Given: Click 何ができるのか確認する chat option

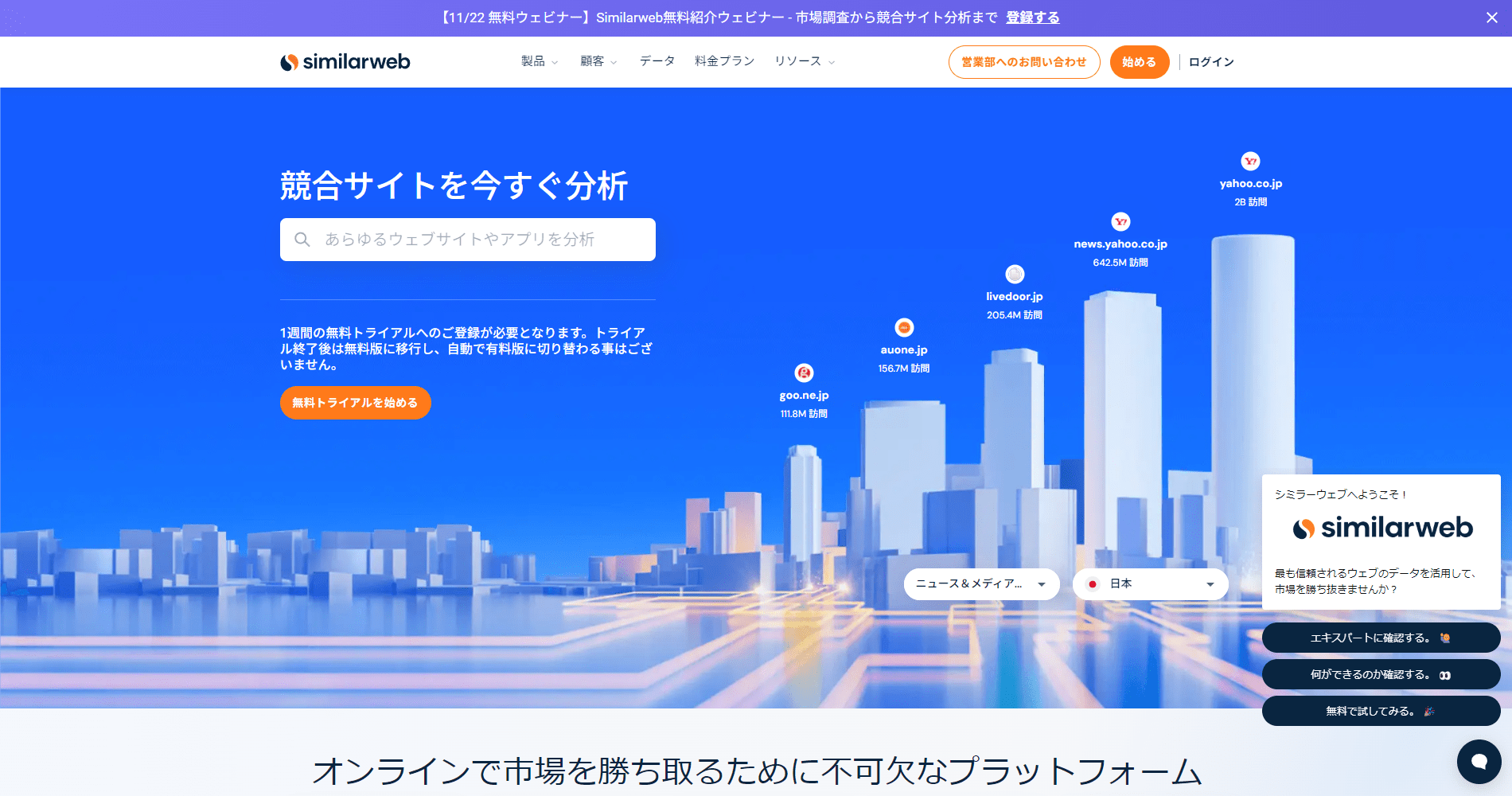Looking at the screenshot, I should (1381, 674).
